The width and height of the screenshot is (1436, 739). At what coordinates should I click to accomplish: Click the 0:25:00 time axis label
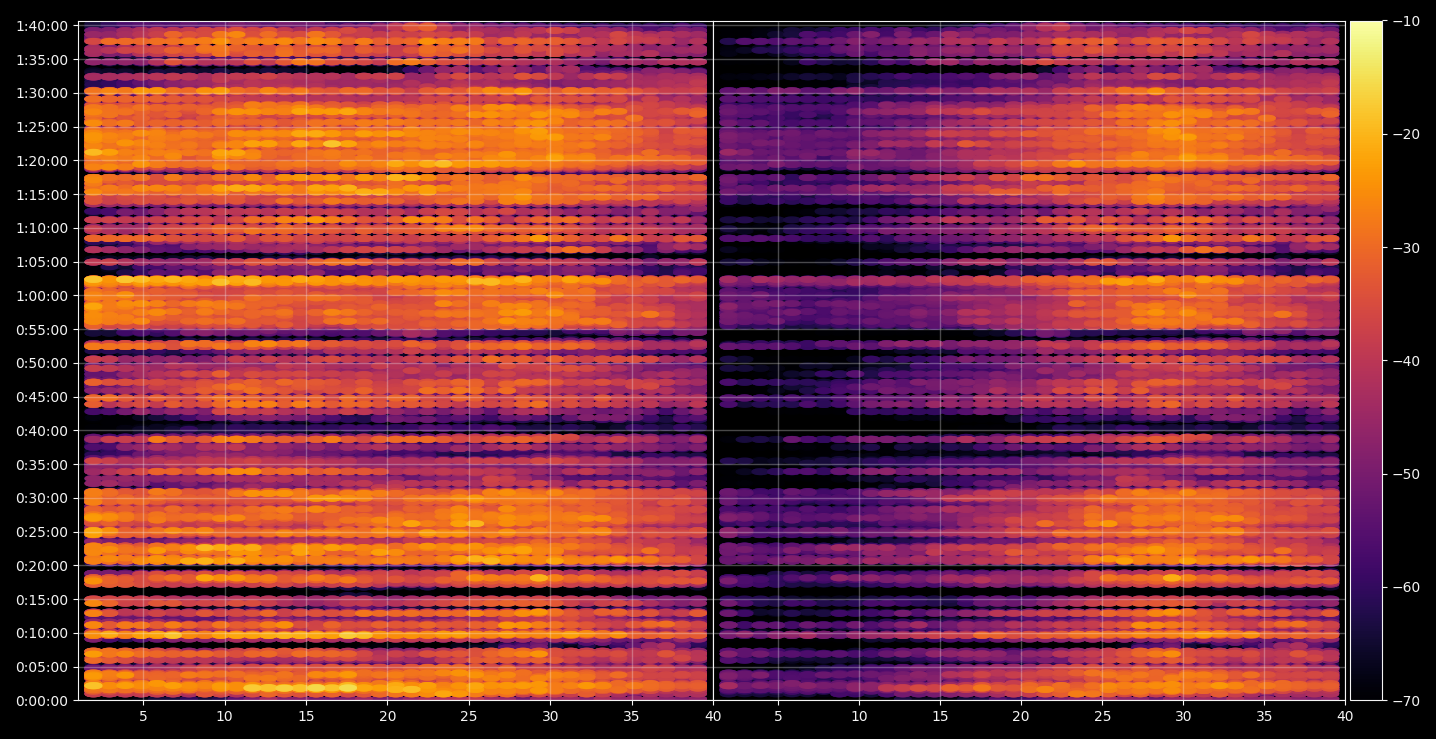[43, 532]
